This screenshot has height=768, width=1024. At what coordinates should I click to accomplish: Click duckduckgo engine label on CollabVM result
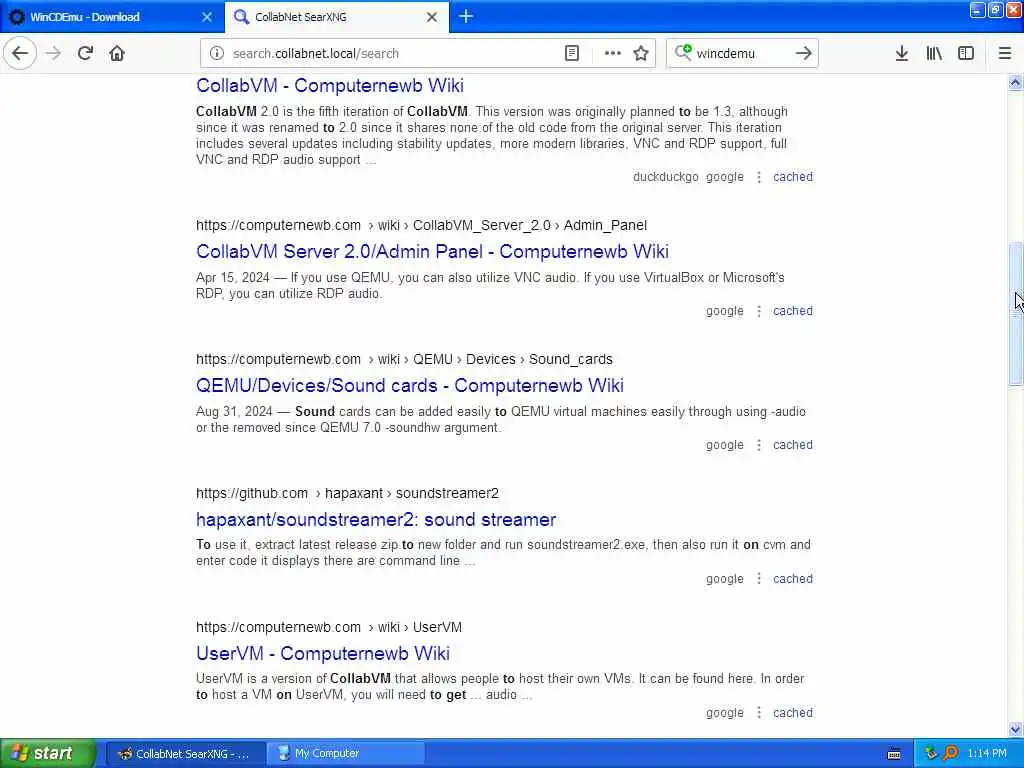point(665,177)
